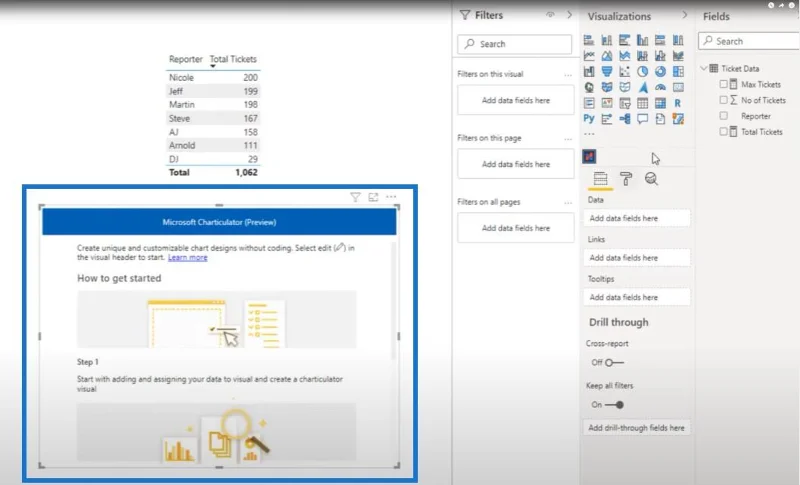This screenshot has width=800, height=485.
Task: Select the Treemap visual
Action: click(x=678, y=71)
